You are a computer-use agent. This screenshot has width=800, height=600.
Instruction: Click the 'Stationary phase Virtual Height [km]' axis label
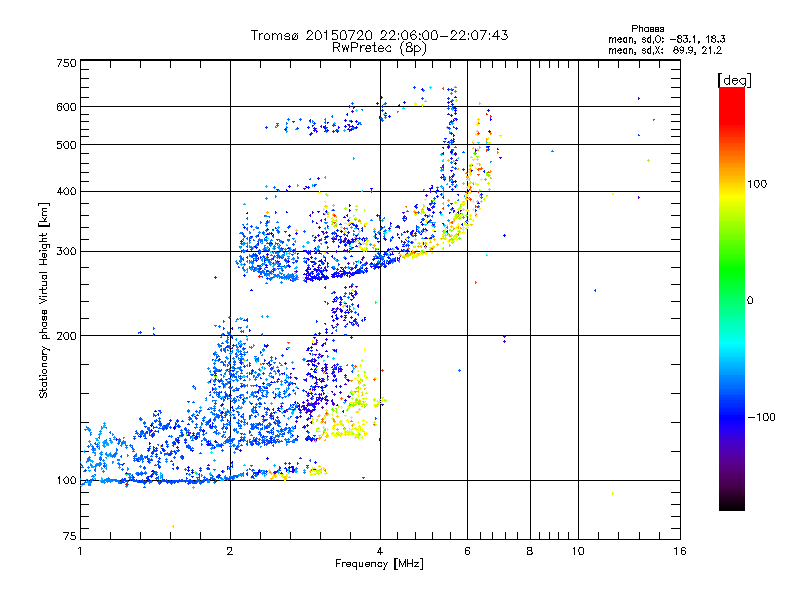[44, 300]
